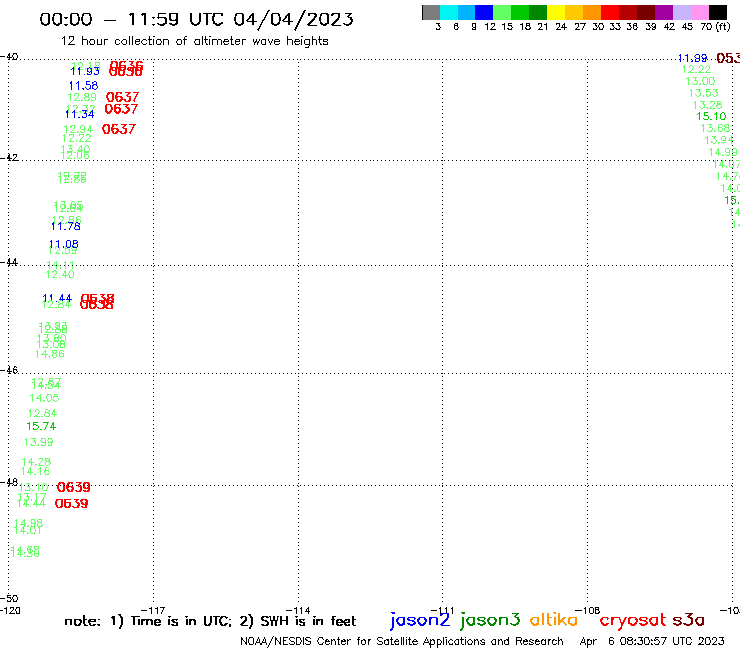740x650 pixels.
Task: Click the '70 (ft)' label under the color scale
Action: pos(715,27)
